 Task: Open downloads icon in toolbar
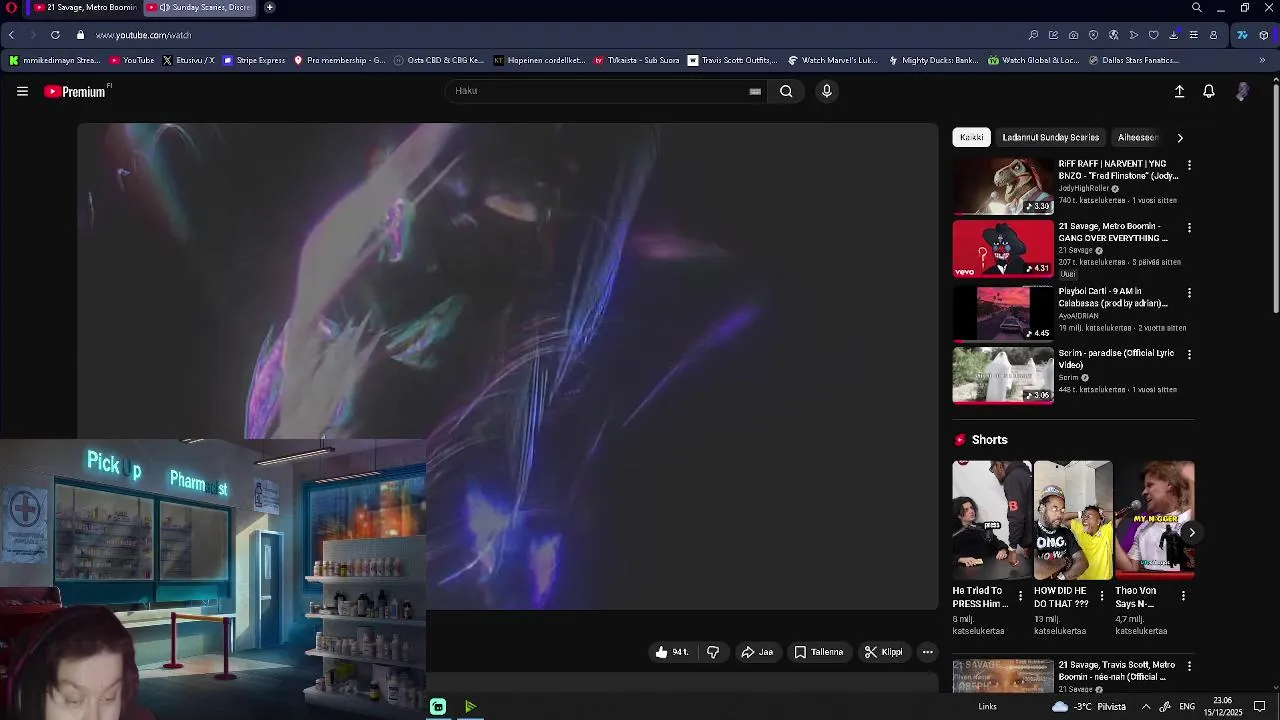1173,35
